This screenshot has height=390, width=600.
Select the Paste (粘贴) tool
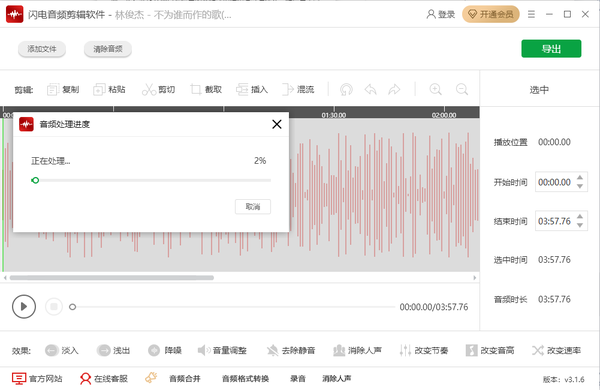[x=99, y=90]
